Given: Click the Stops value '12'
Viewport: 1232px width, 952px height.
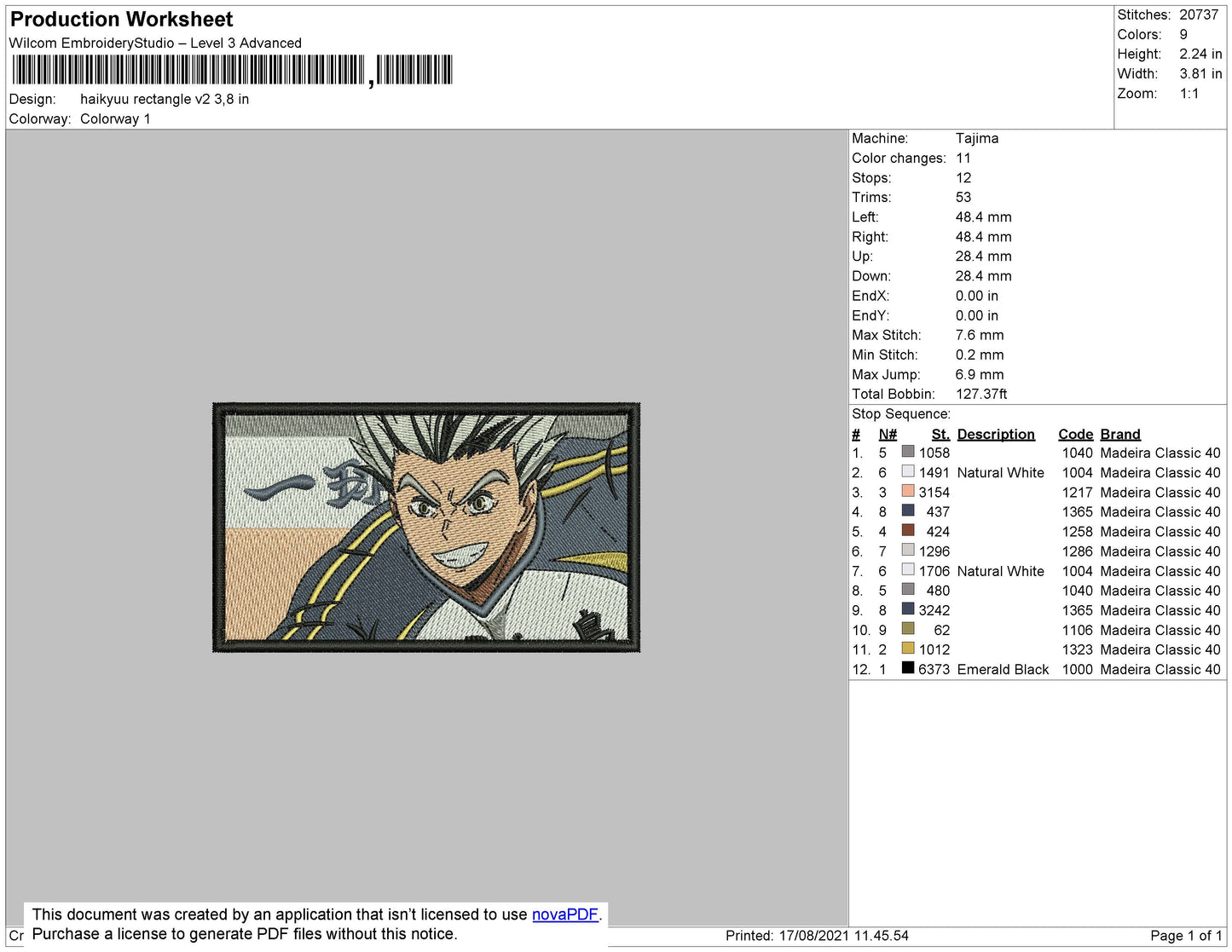Looking at the screenshot, I should [963, 177].
